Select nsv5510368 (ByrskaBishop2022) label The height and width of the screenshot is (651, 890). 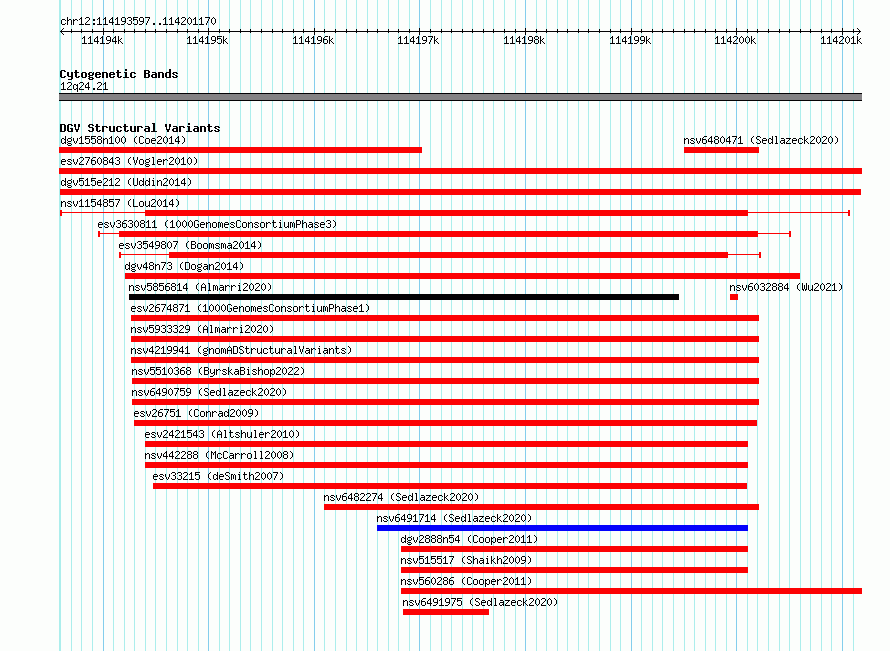click(x=218, y=371)
